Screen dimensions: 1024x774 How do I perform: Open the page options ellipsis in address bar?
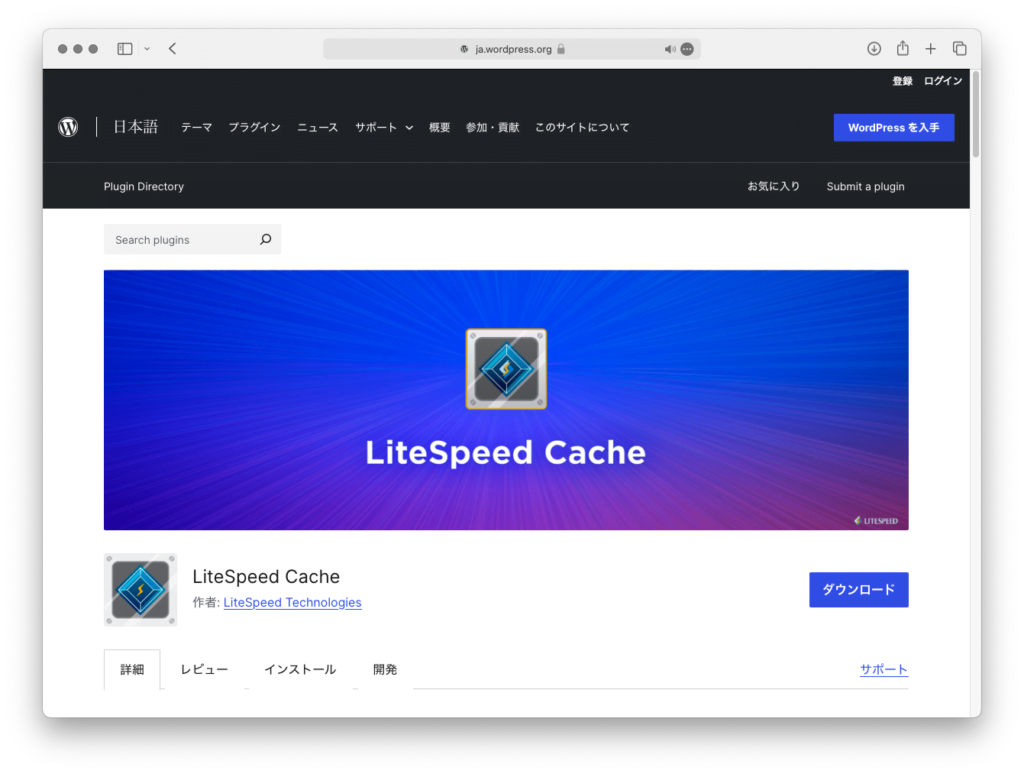687,49
